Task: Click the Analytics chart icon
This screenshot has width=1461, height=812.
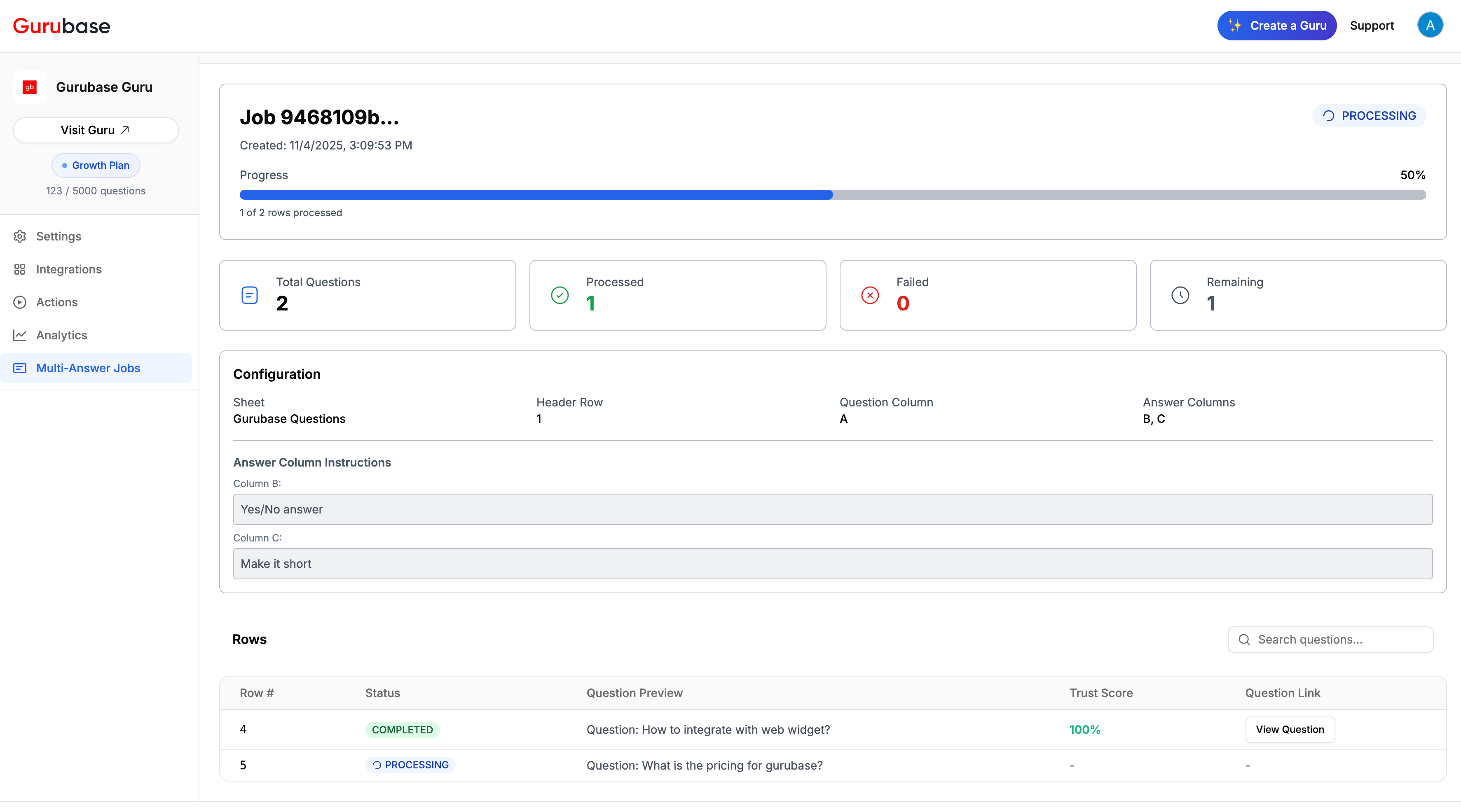Action: point(20,335)
